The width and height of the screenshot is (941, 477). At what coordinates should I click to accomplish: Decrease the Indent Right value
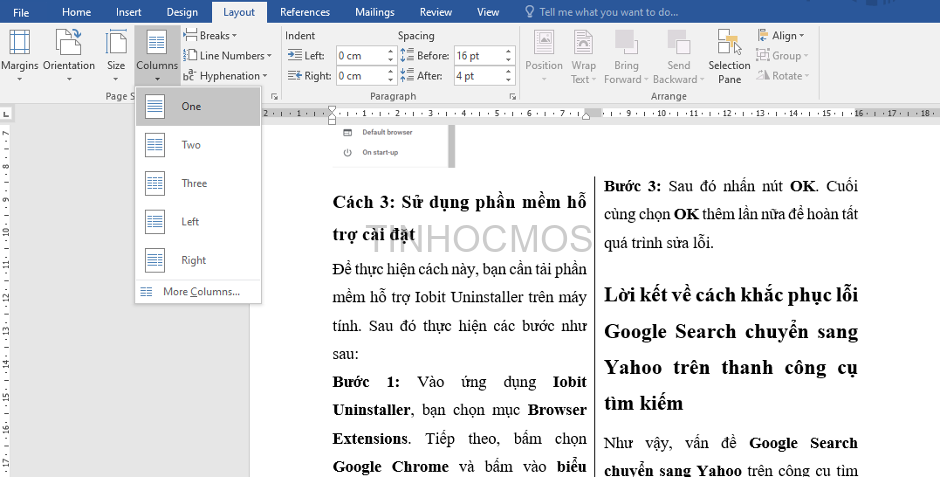coord(391,80)
